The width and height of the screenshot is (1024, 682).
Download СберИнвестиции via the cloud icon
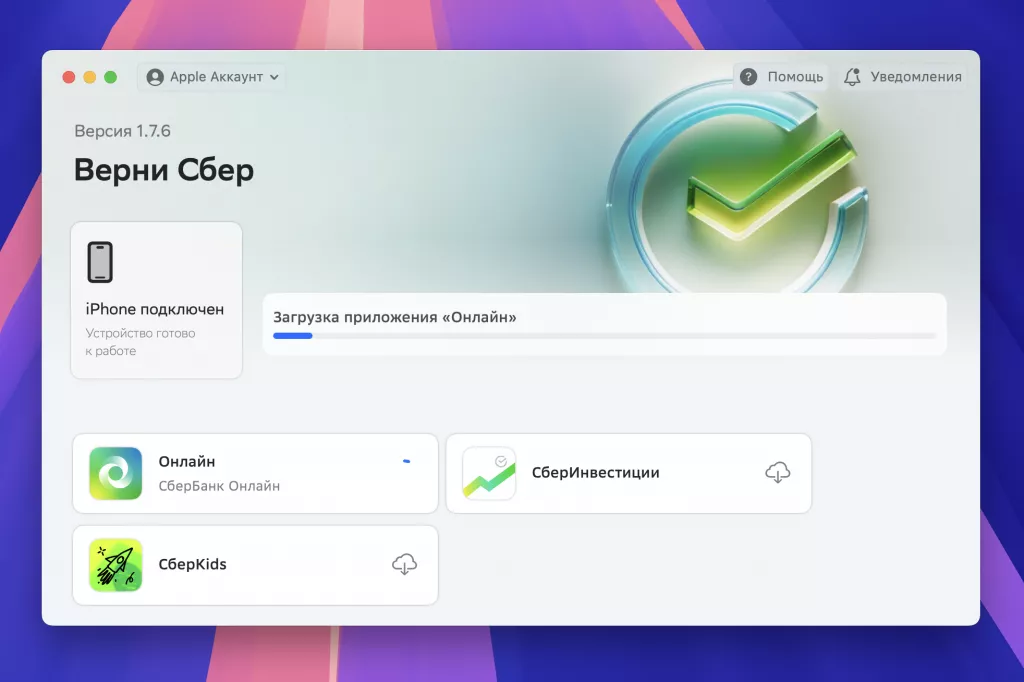[x=778, y=472]
